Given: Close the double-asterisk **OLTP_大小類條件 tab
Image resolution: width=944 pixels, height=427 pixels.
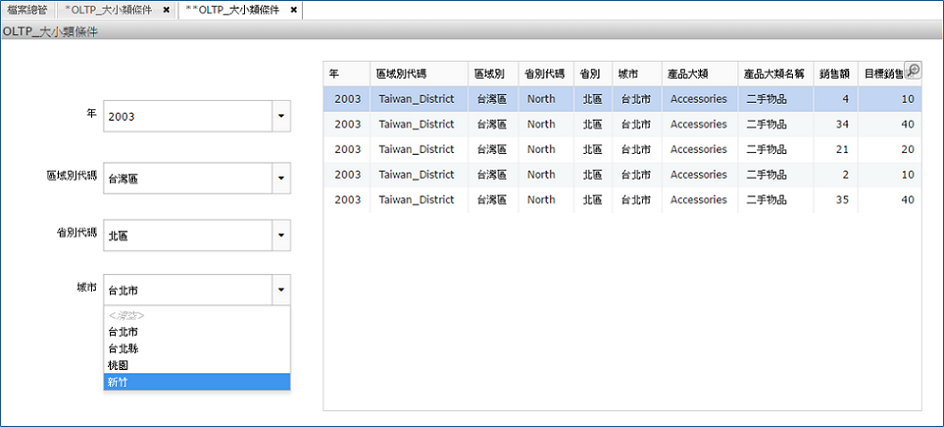Looking at the screenshot, I should pos(293,10).
